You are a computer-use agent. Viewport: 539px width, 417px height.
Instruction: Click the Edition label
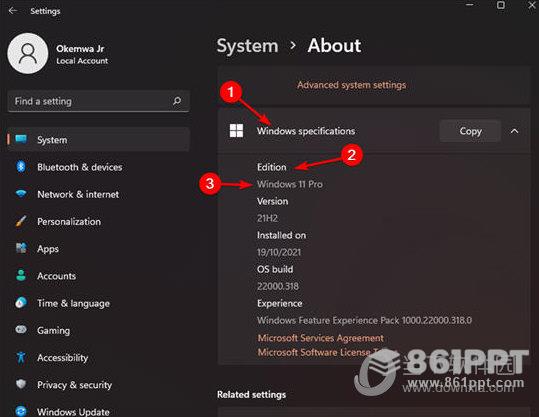click(272, 167)
